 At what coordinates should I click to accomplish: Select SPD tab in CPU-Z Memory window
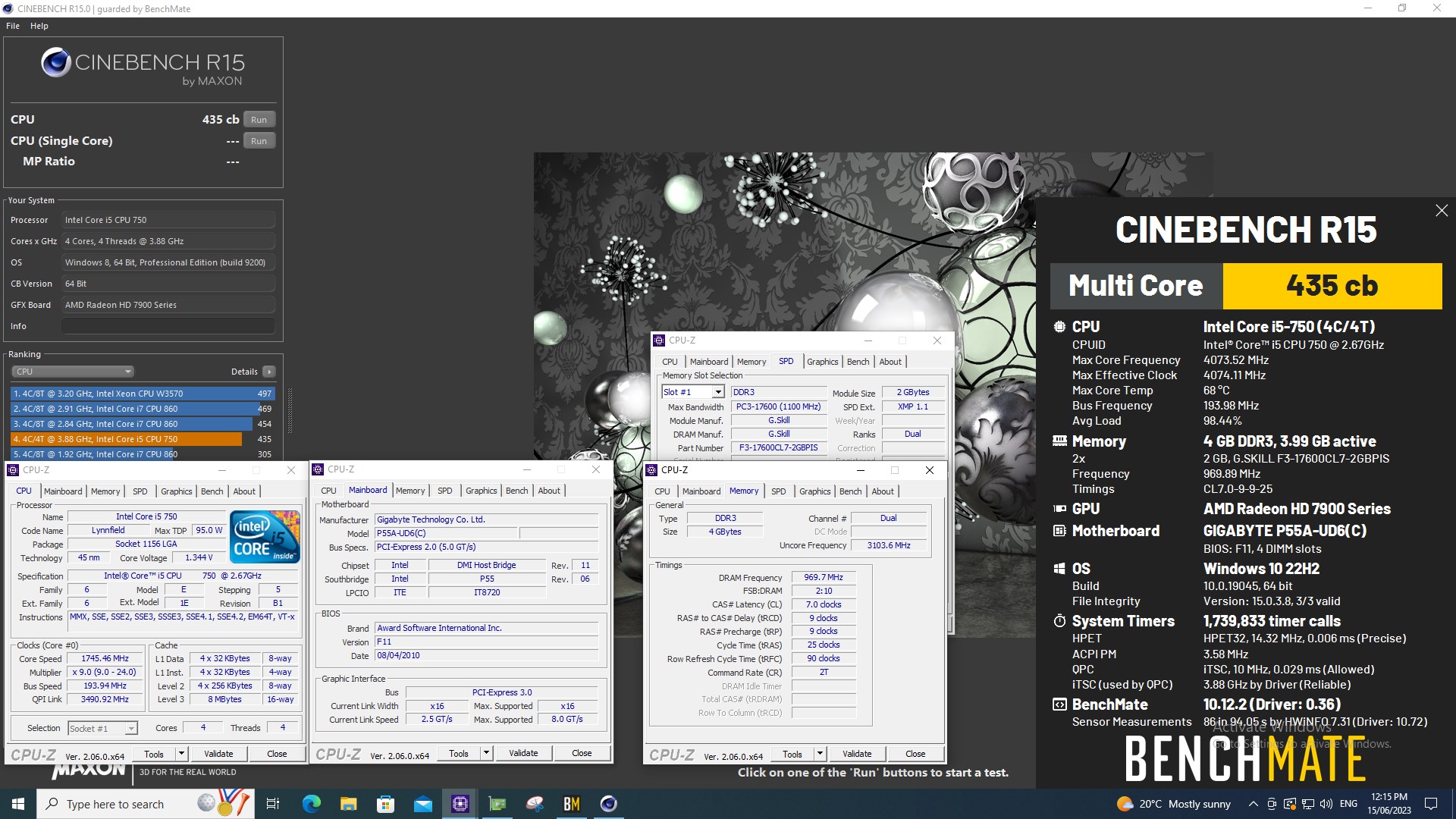(779, 491)
